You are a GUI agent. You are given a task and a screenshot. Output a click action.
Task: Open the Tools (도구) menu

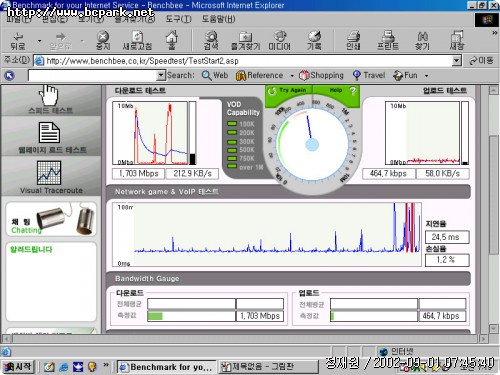pos(178,19)
